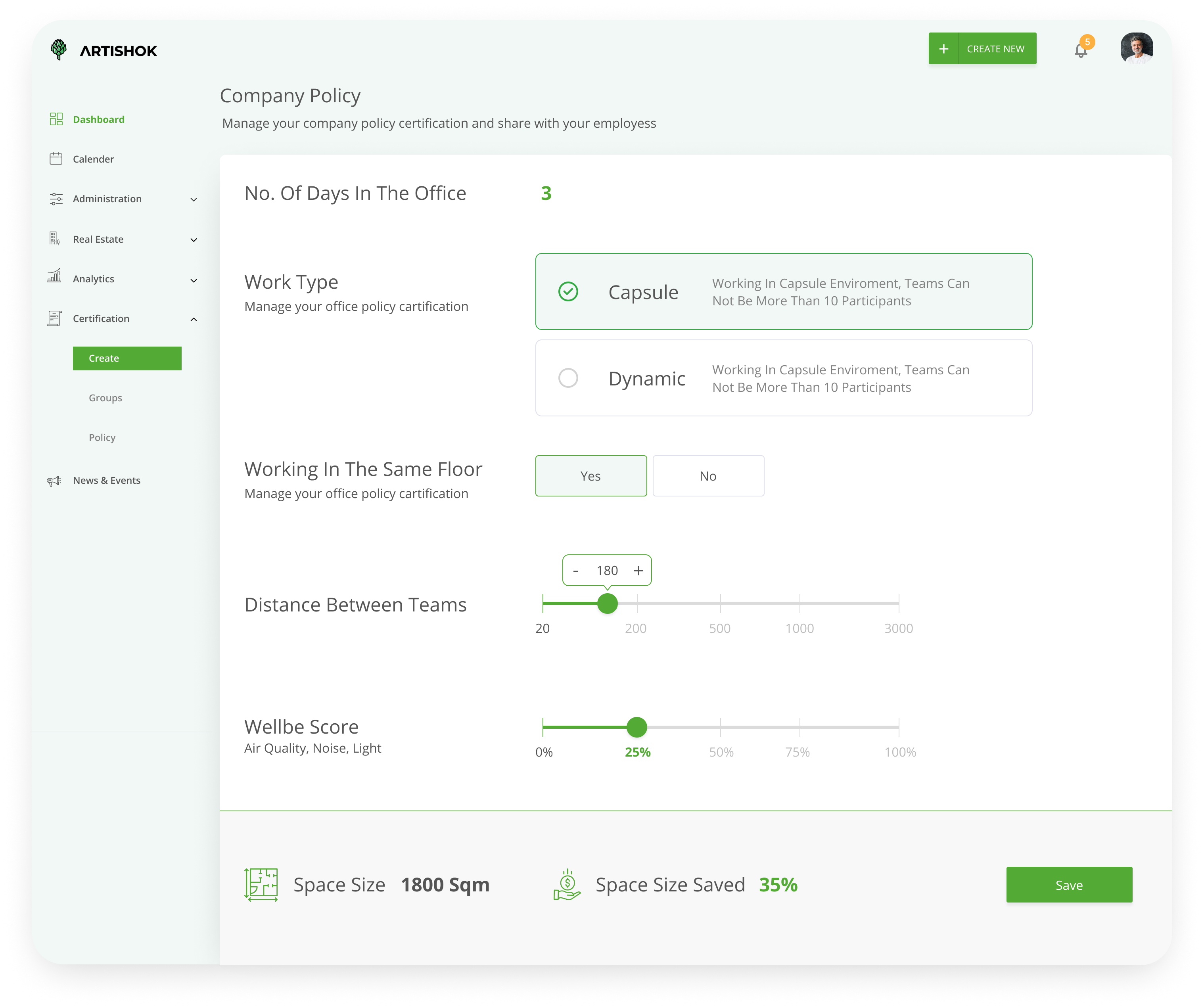Open the Calender menu item
The width and height of the screenshot is (1204, 1008).
tap(94, 159)
